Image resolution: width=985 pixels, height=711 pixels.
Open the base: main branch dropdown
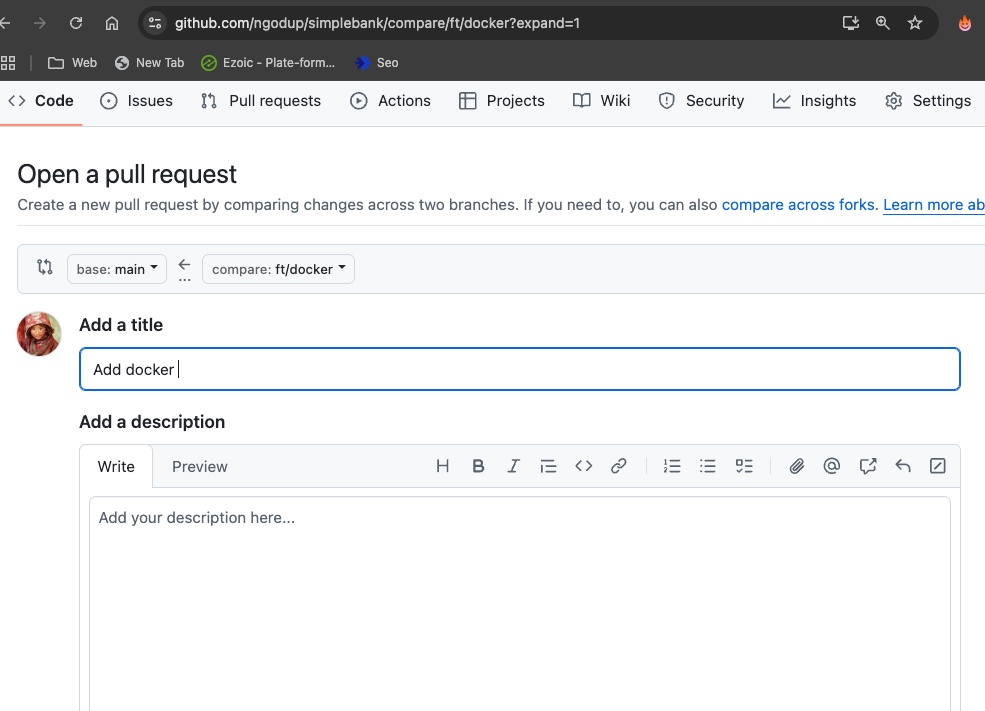point(117,269)
